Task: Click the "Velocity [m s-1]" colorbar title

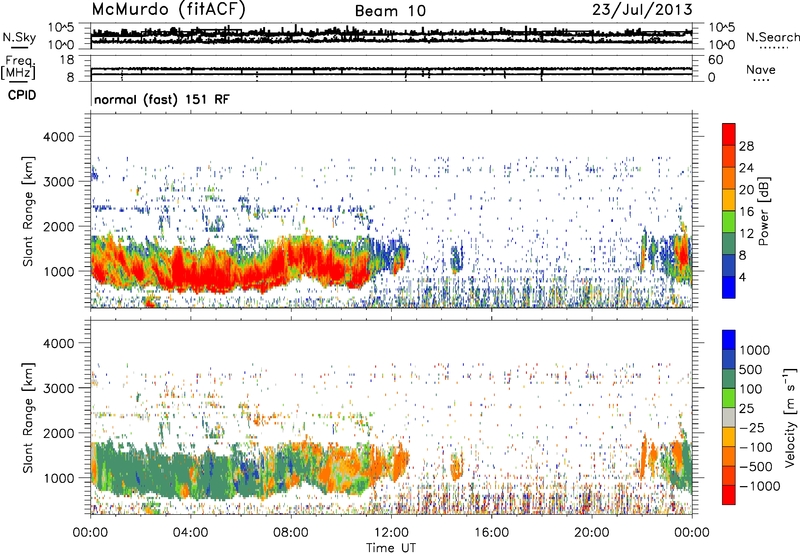Action: pyautogui.click(x=790, y=417)
